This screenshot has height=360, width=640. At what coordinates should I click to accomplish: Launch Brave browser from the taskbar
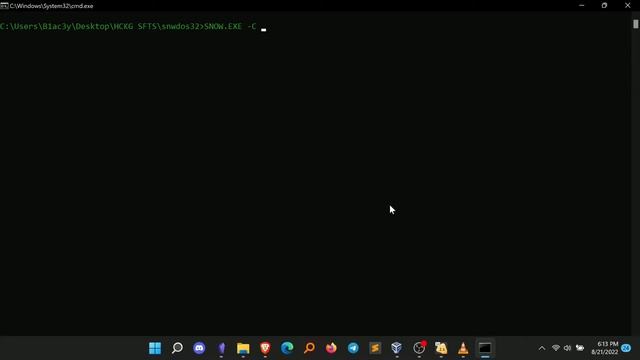click(265, 348)
